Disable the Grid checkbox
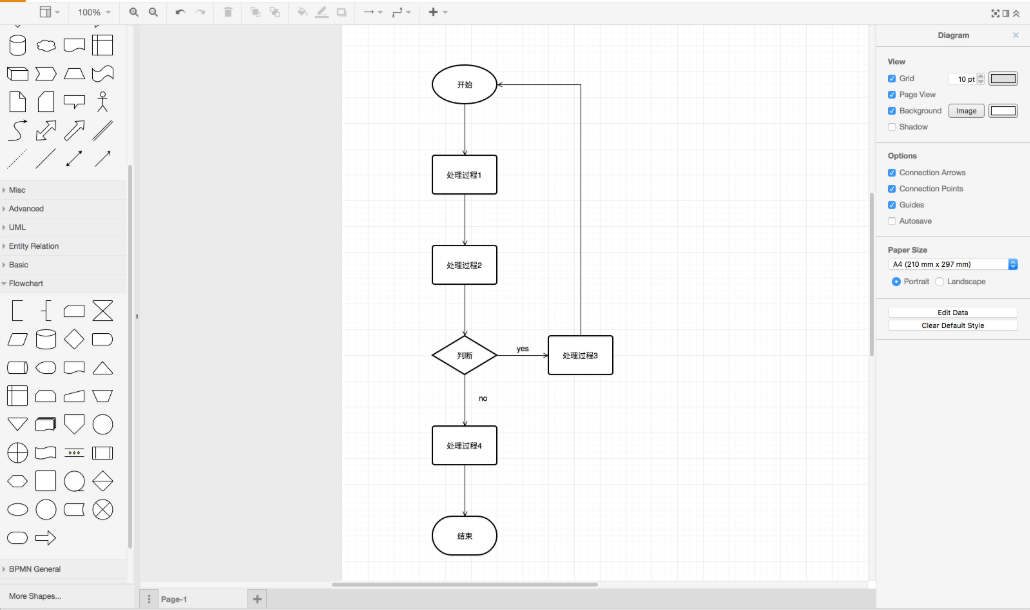1030x610 pixels. [891, 78]
